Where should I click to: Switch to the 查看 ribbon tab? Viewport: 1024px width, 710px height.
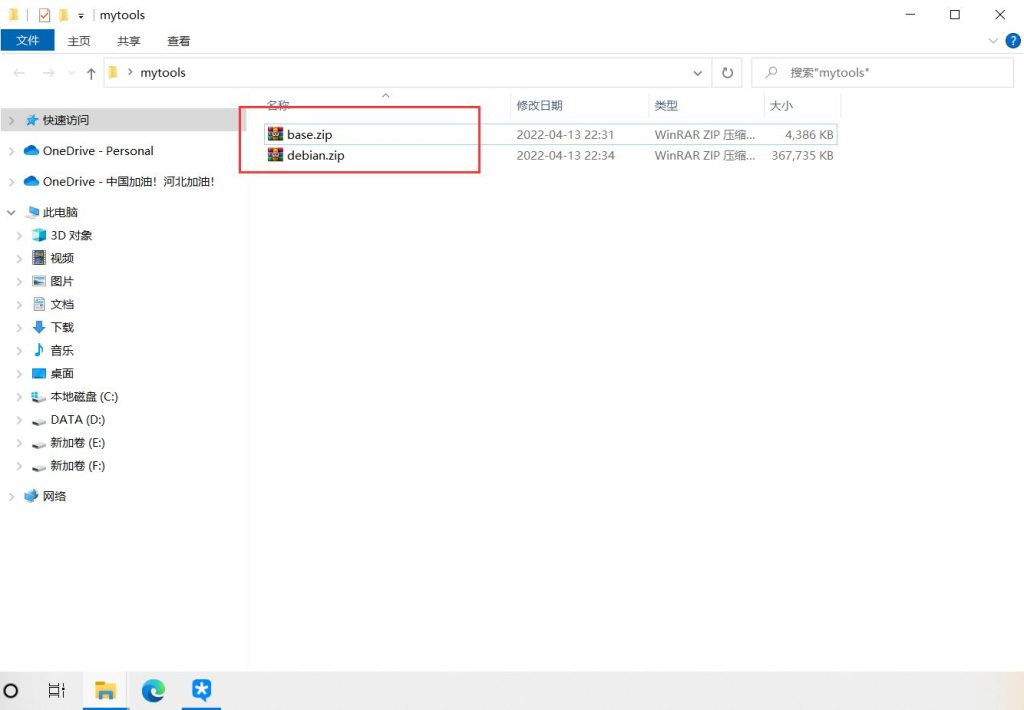click(178, 41)
